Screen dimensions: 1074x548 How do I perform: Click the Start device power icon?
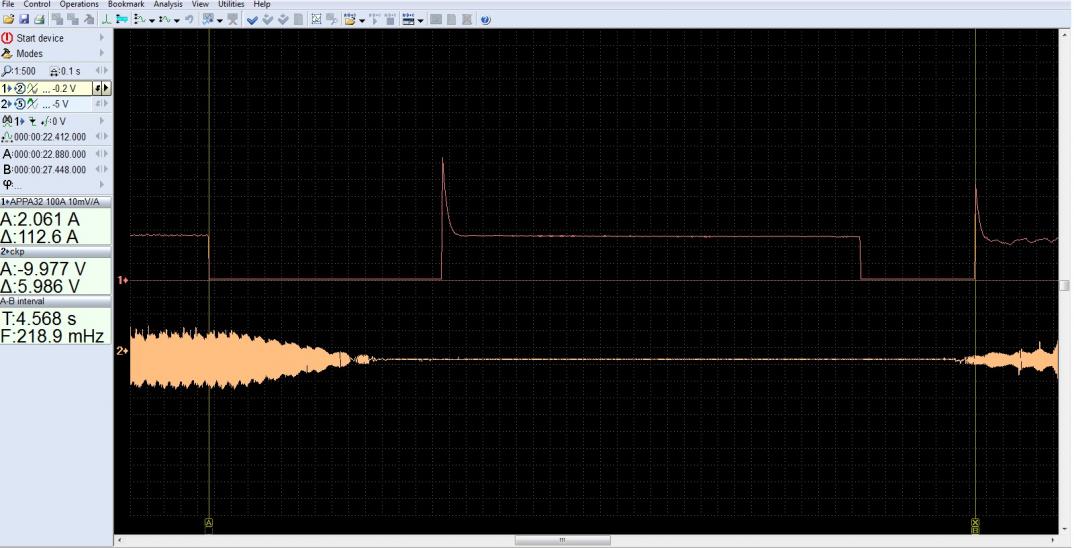pyautogui.click(x=8, y=38)
